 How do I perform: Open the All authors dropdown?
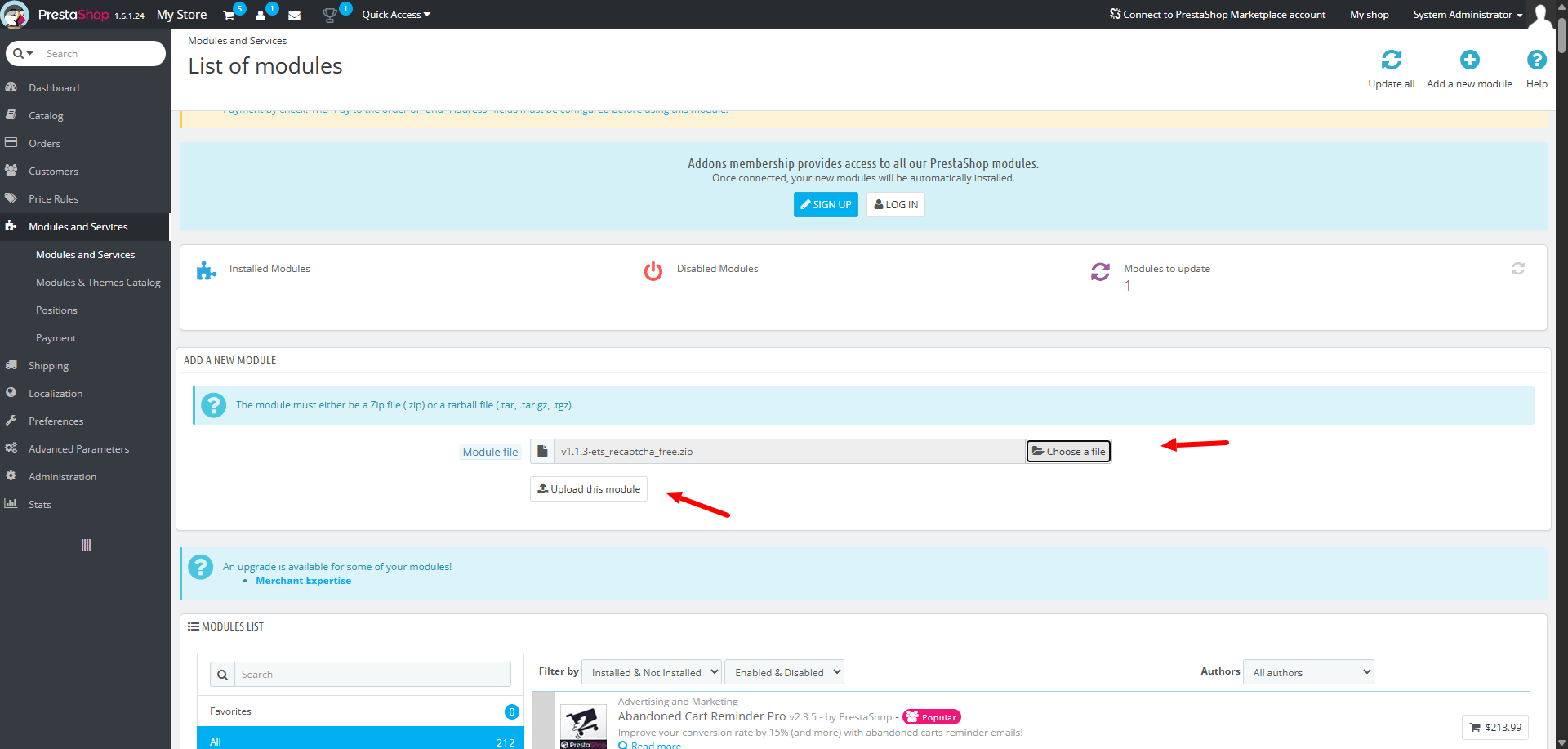coord(1308,672)
